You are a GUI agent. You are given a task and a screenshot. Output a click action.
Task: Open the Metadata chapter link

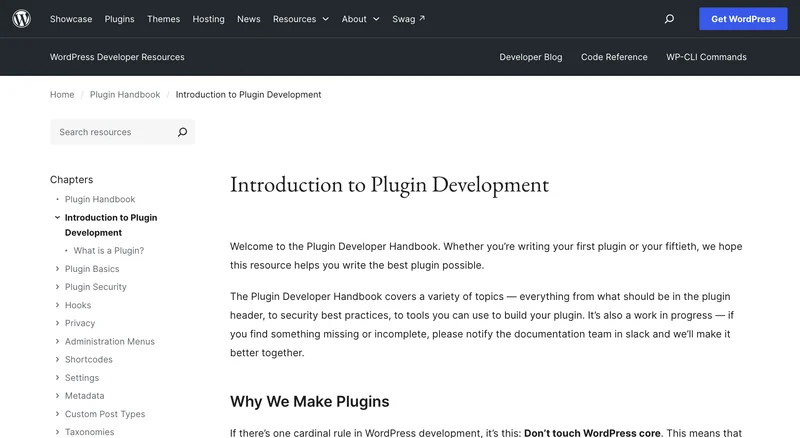click(84, 396)
